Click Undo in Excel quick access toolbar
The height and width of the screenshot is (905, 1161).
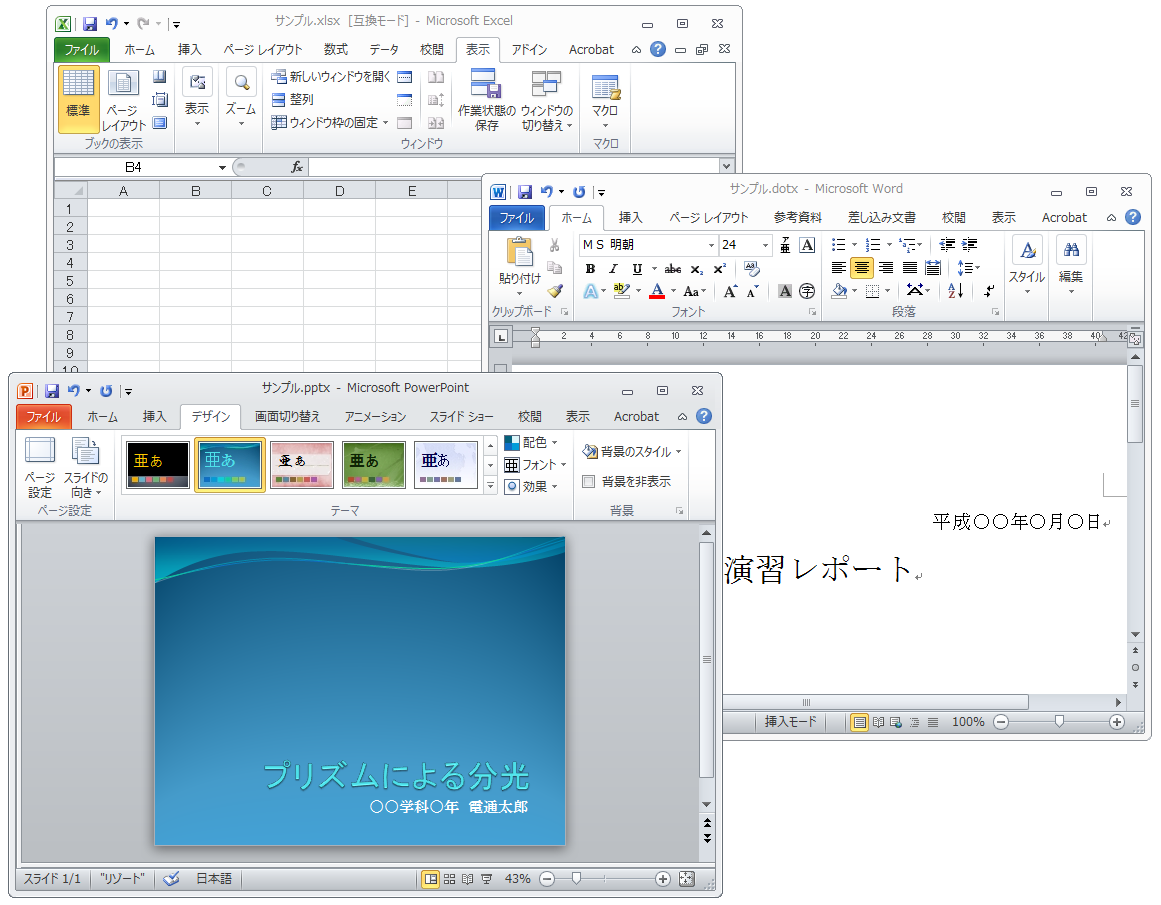(x=112, y=24)
